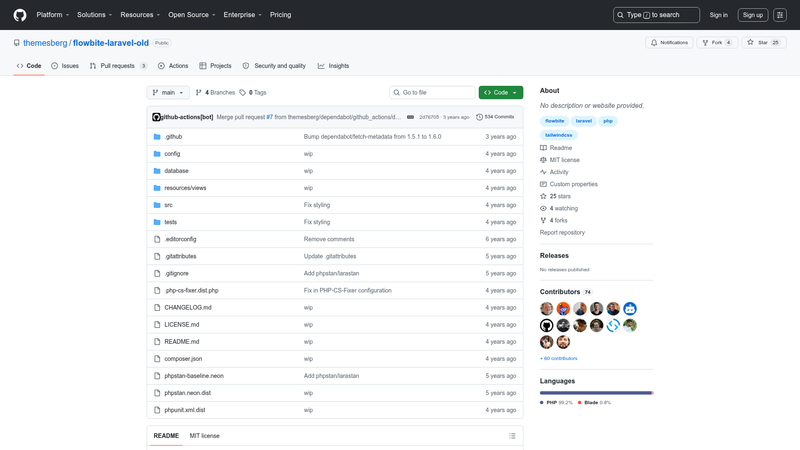This screenshot has width=800, height=450.
Task: Switch to the Projects tab
Action: (x=215, y=66)
